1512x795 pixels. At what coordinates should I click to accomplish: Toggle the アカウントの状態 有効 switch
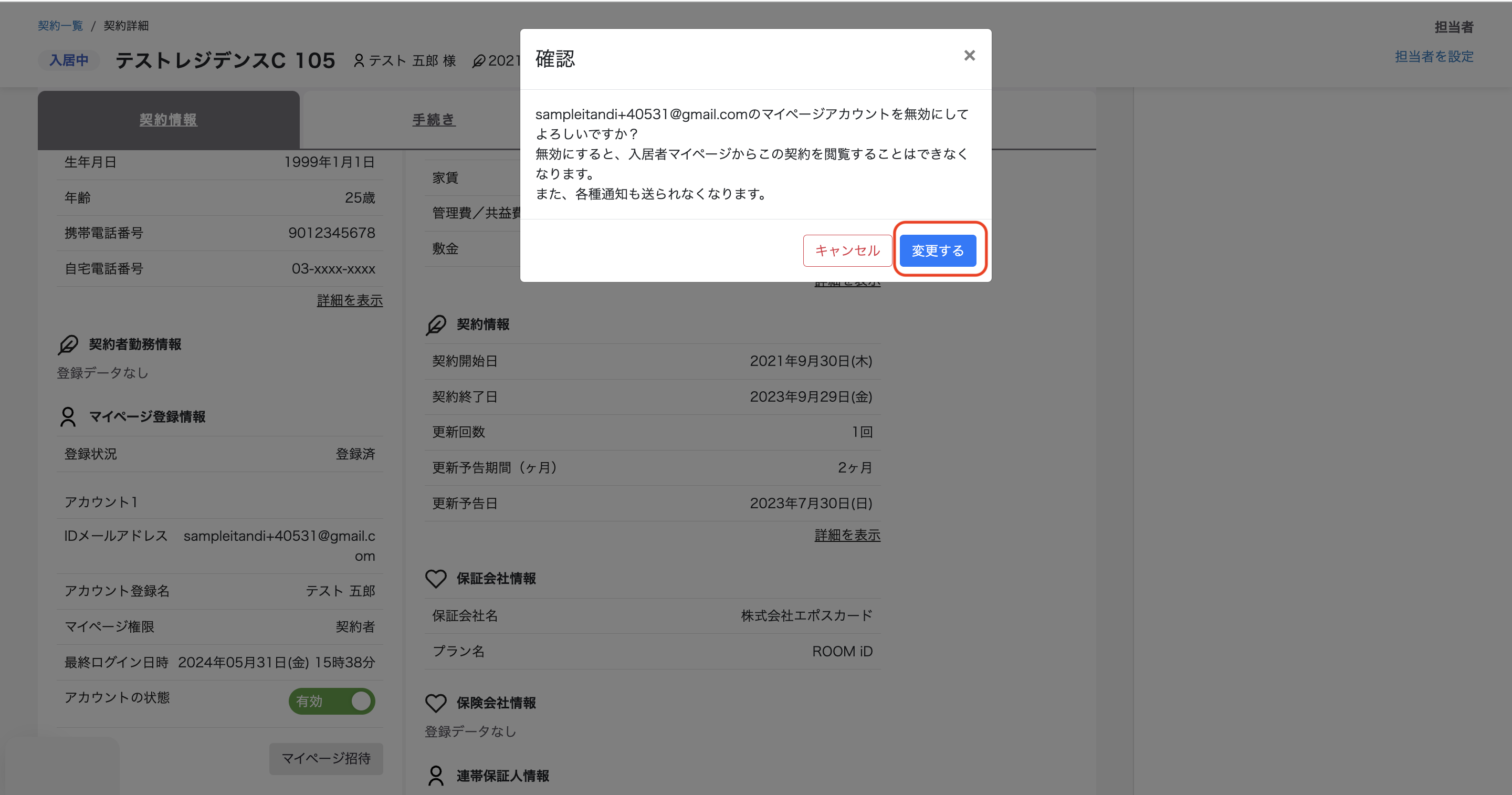click(332, 701)
